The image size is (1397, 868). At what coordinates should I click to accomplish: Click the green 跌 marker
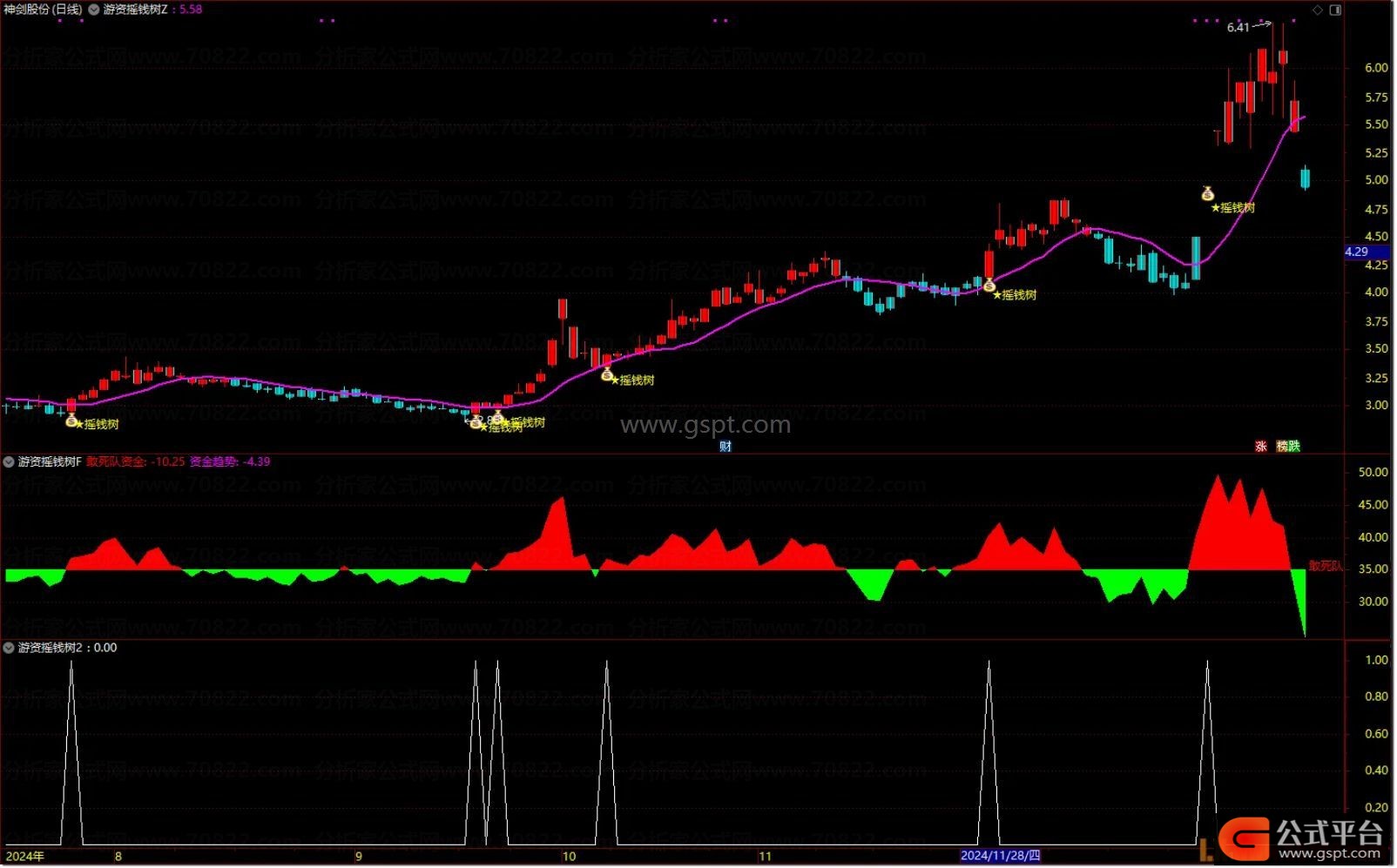(1293, 446)
